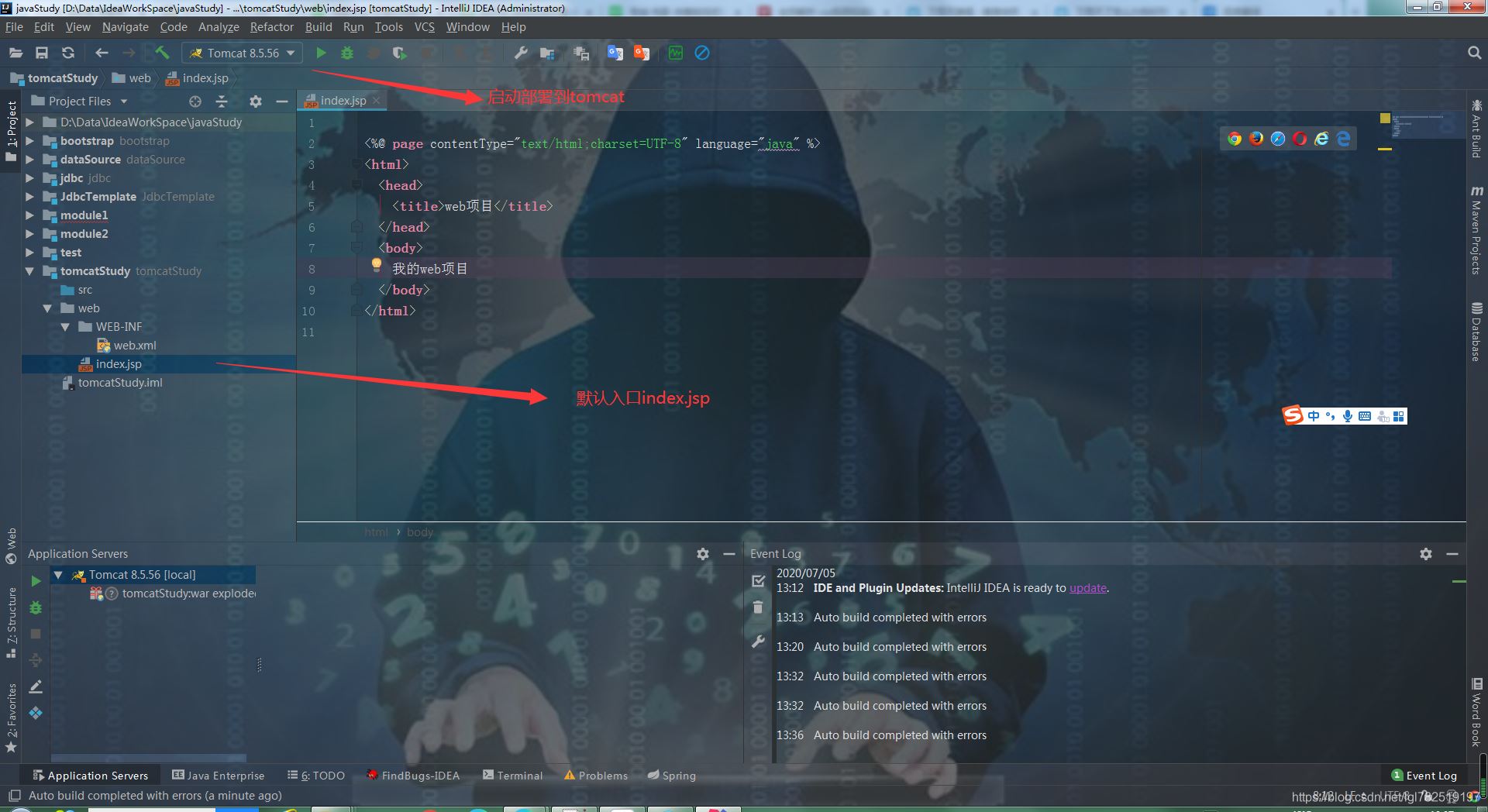Expand the bootstrap module node

click(x=29, y=141)
